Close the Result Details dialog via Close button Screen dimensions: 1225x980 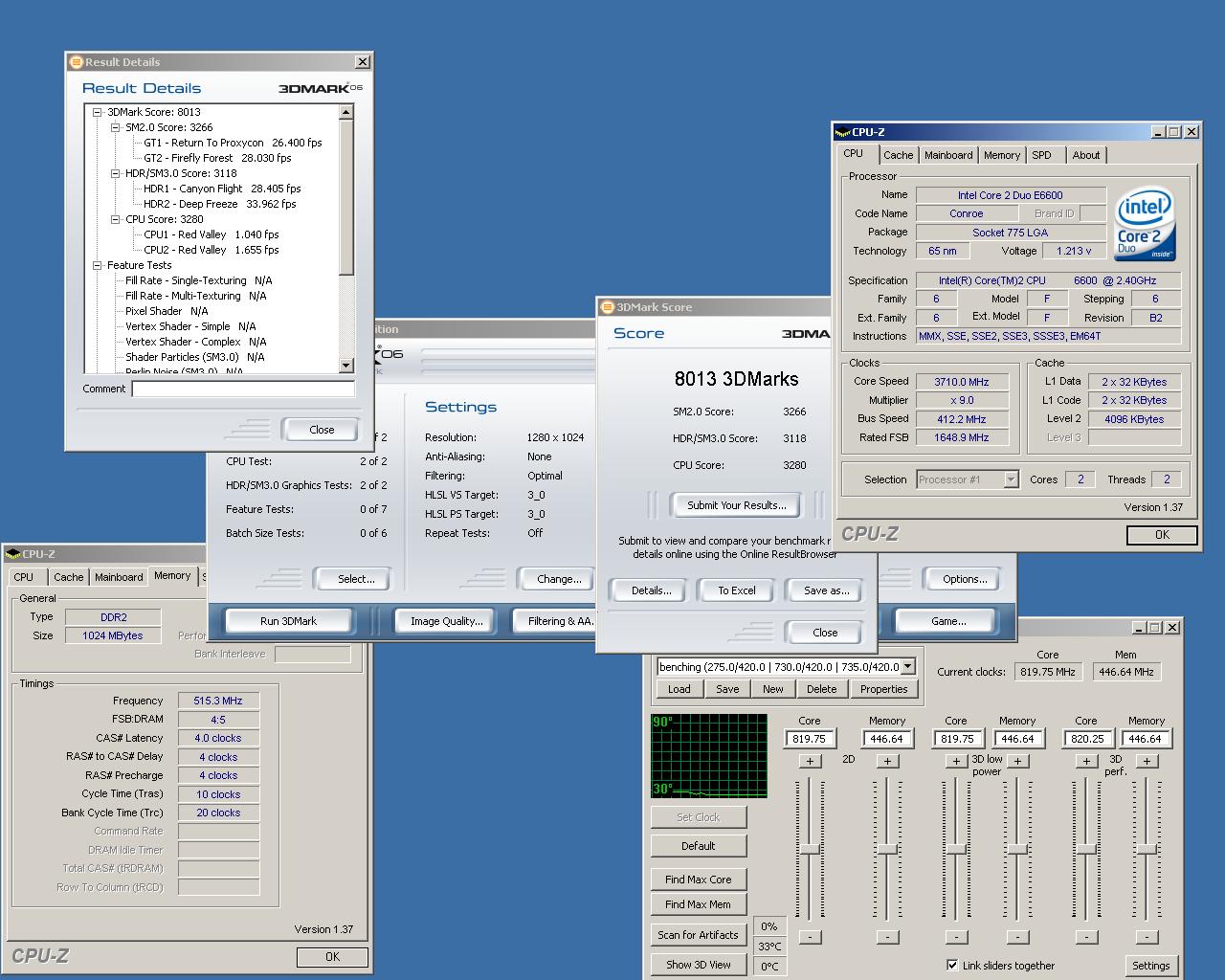click(x=322, y=430)
